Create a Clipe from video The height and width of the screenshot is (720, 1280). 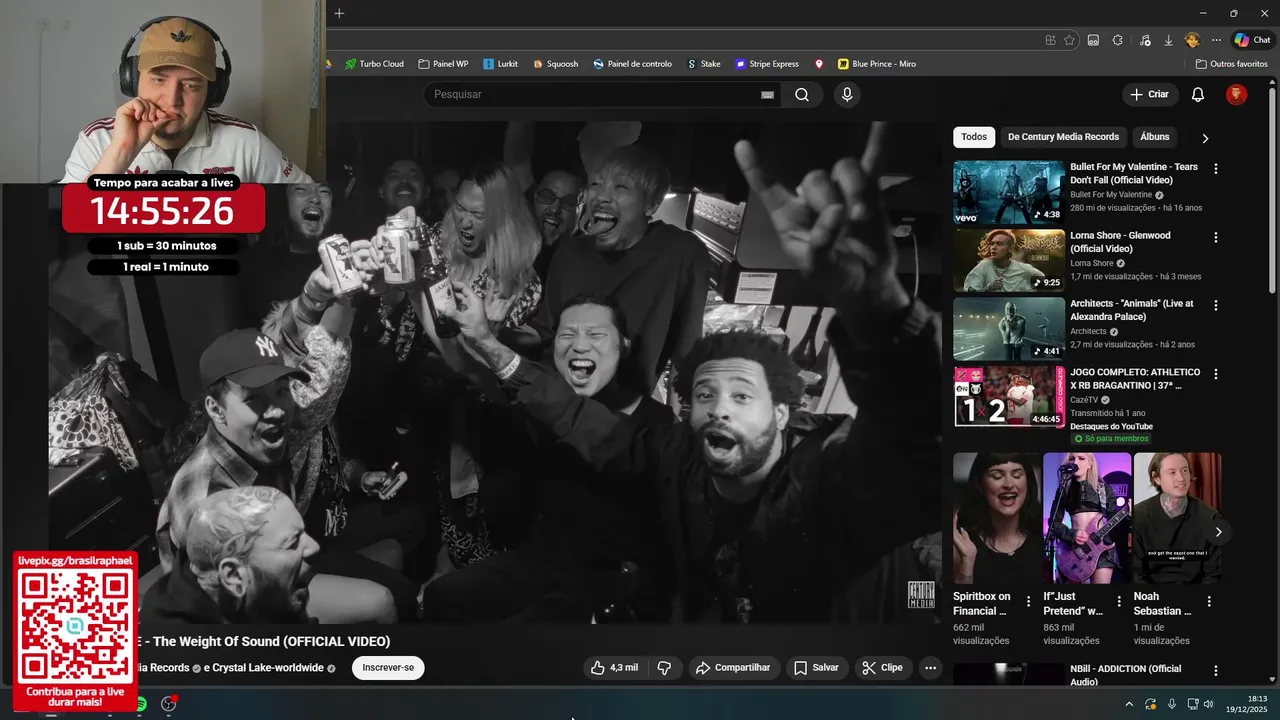pos(882,668)
